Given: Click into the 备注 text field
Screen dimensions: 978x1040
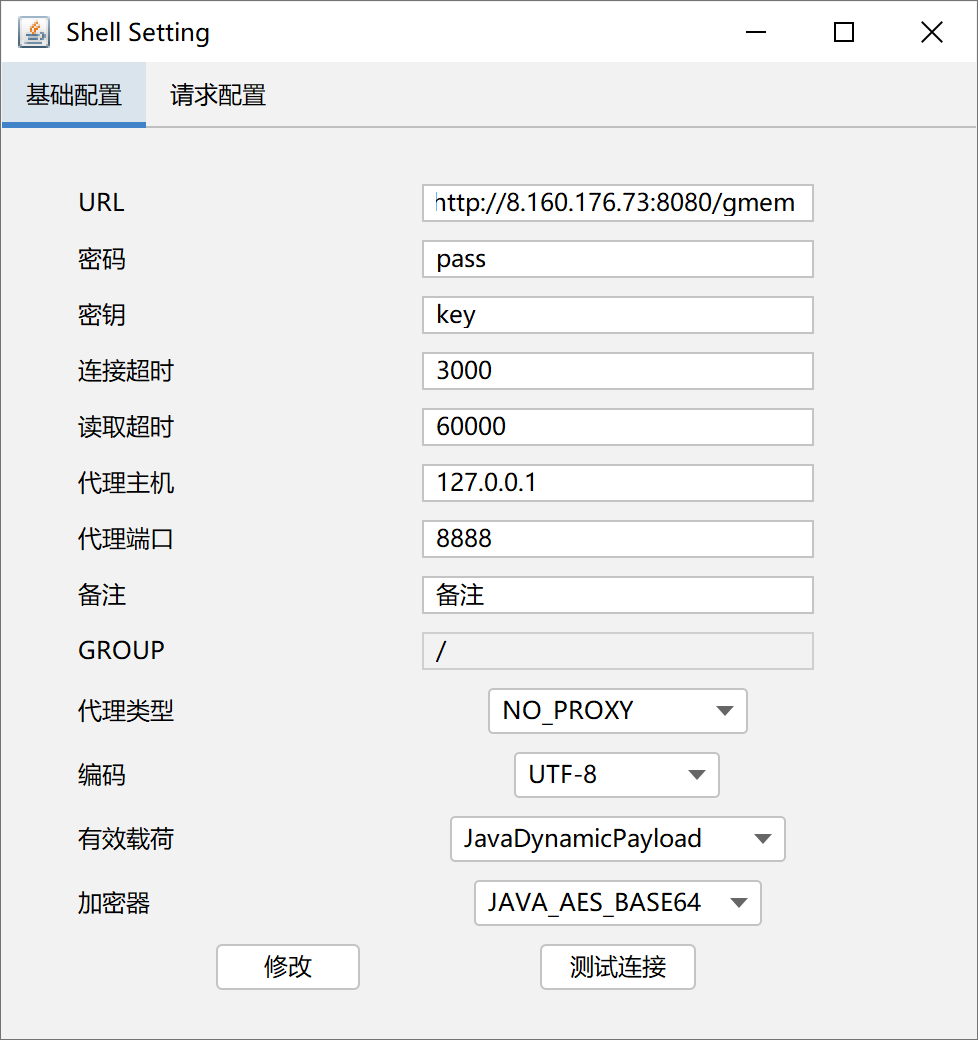Looking at the screenshot, I should [617, 595].
